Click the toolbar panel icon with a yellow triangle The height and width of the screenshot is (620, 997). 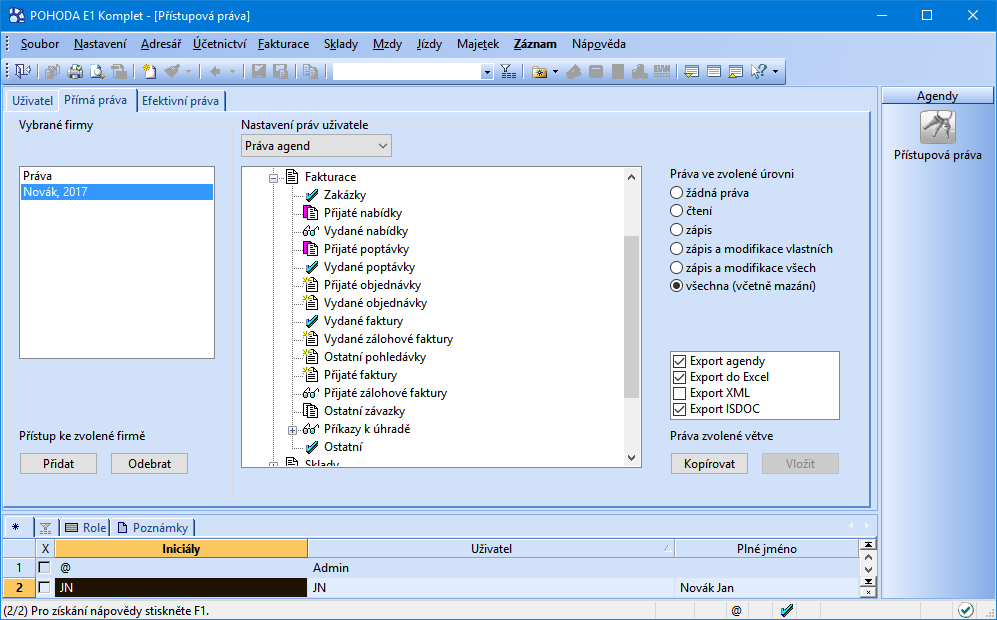(x=736, y=71)
